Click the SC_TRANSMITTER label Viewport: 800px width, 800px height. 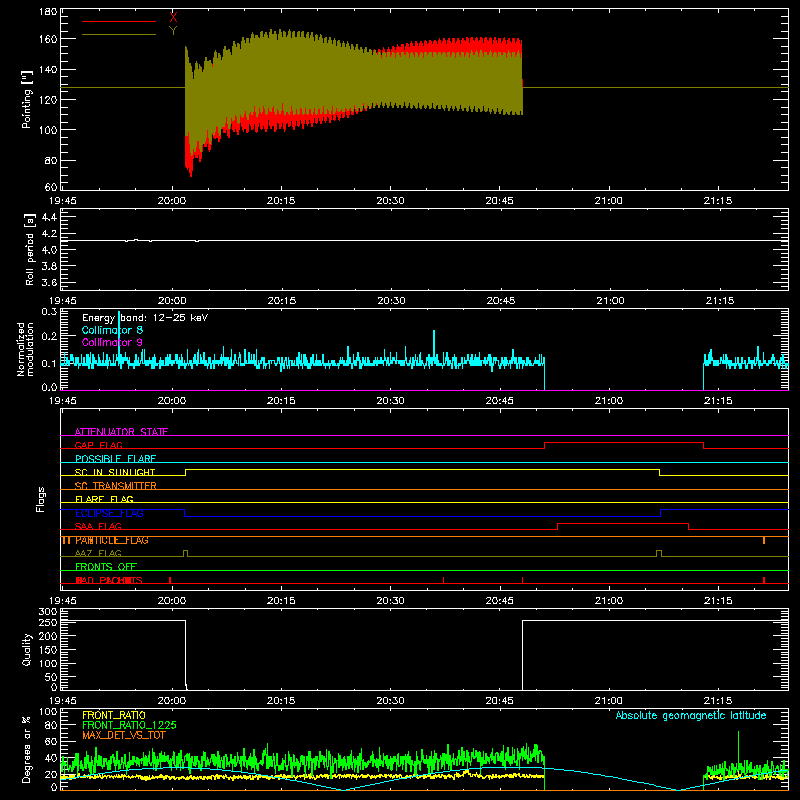[115, 486]
